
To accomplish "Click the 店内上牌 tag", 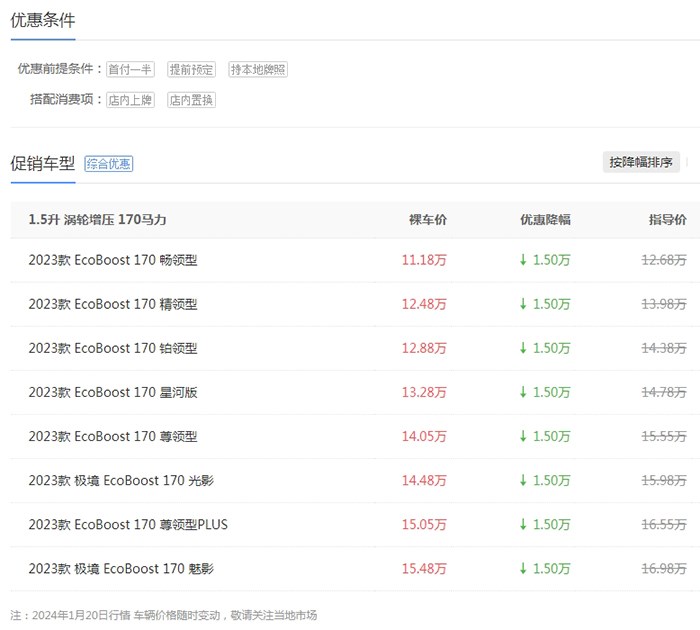I will click(x=130, y=100).
